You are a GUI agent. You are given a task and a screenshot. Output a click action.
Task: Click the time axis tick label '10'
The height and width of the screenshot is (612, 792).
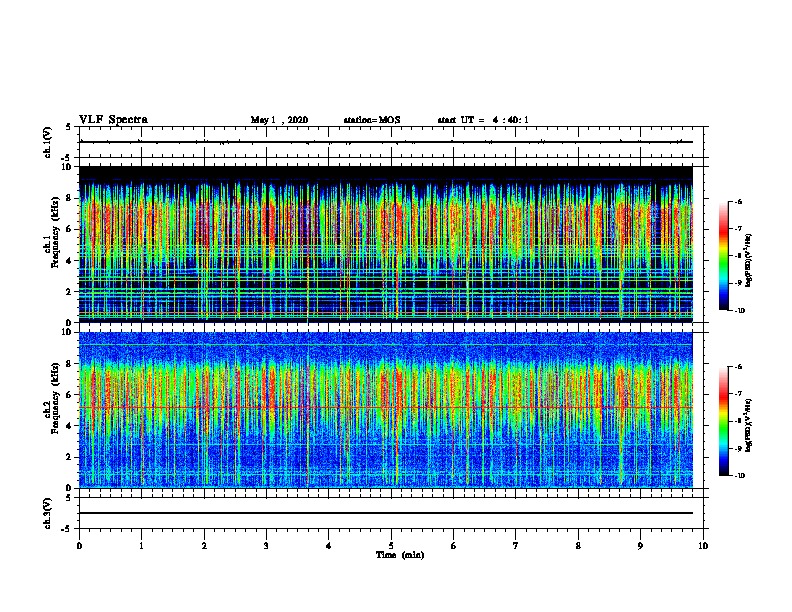coord(703,546)
